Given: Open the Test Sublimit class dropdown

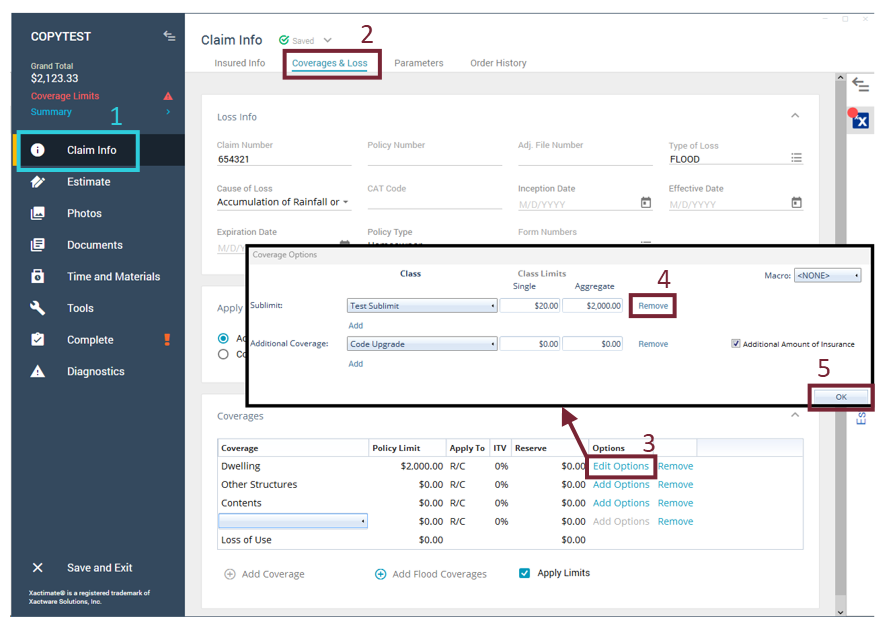Looking at the screenshot, I should (422, 306).
